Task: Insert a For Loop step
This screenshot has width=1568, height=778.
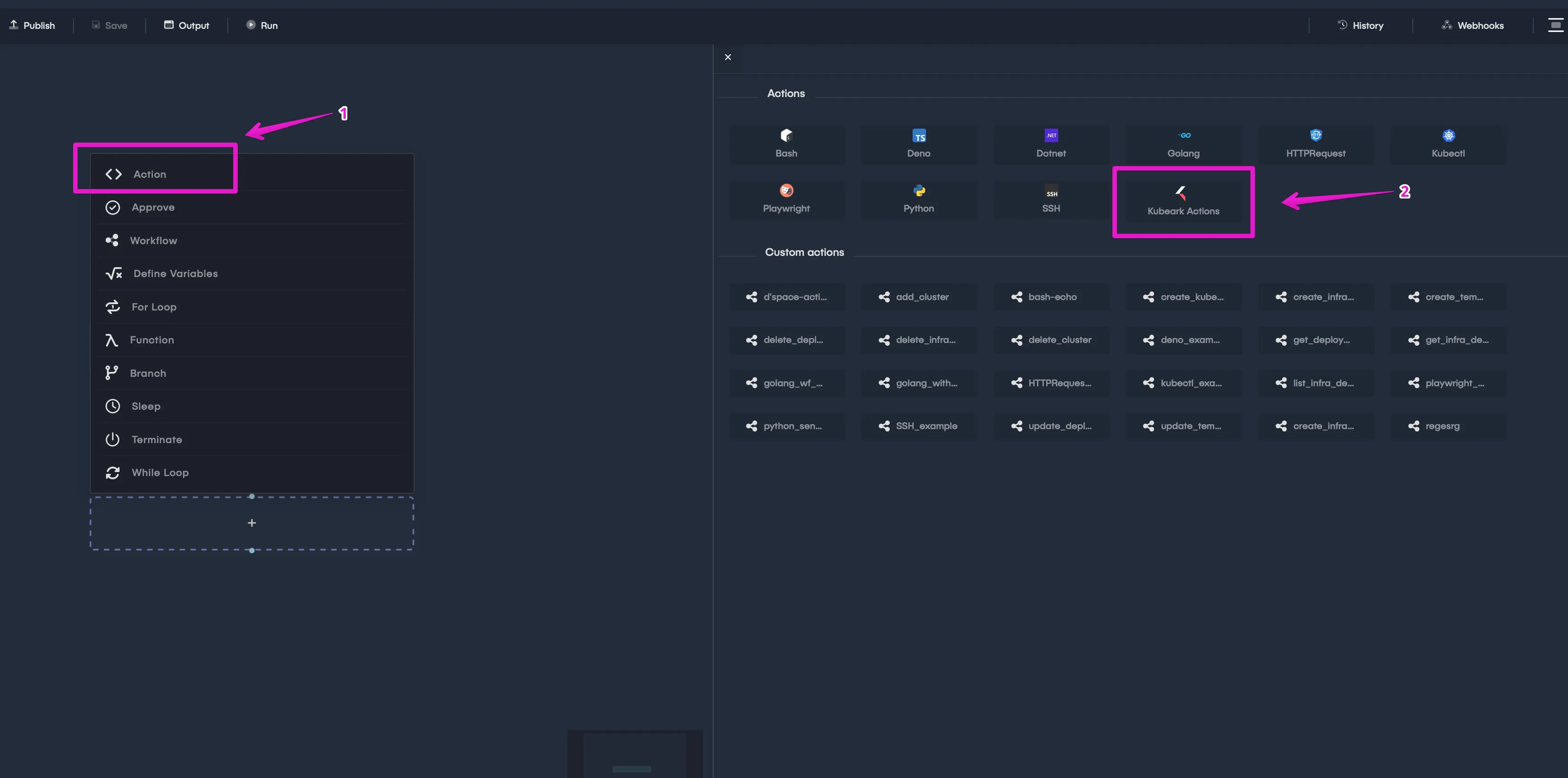Action: tap(251, 307)
